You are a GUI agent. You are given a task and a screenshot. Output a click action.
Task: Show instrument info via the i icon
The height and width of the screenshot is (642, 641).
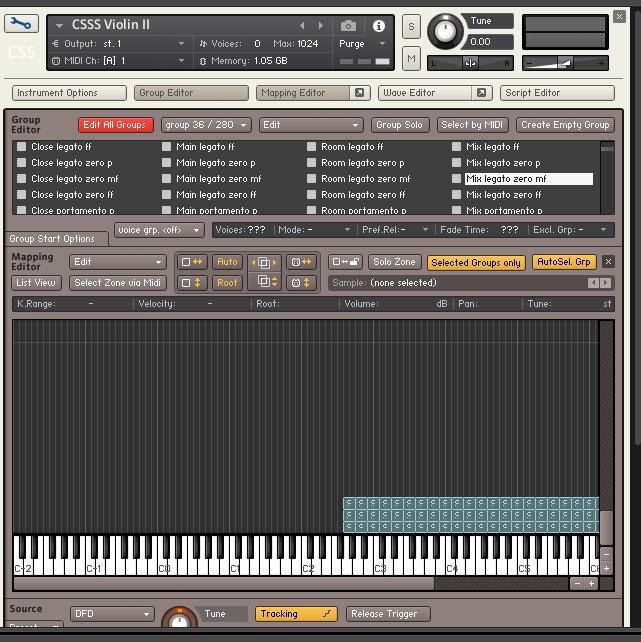pyautogui.click(x=379, y=26)
